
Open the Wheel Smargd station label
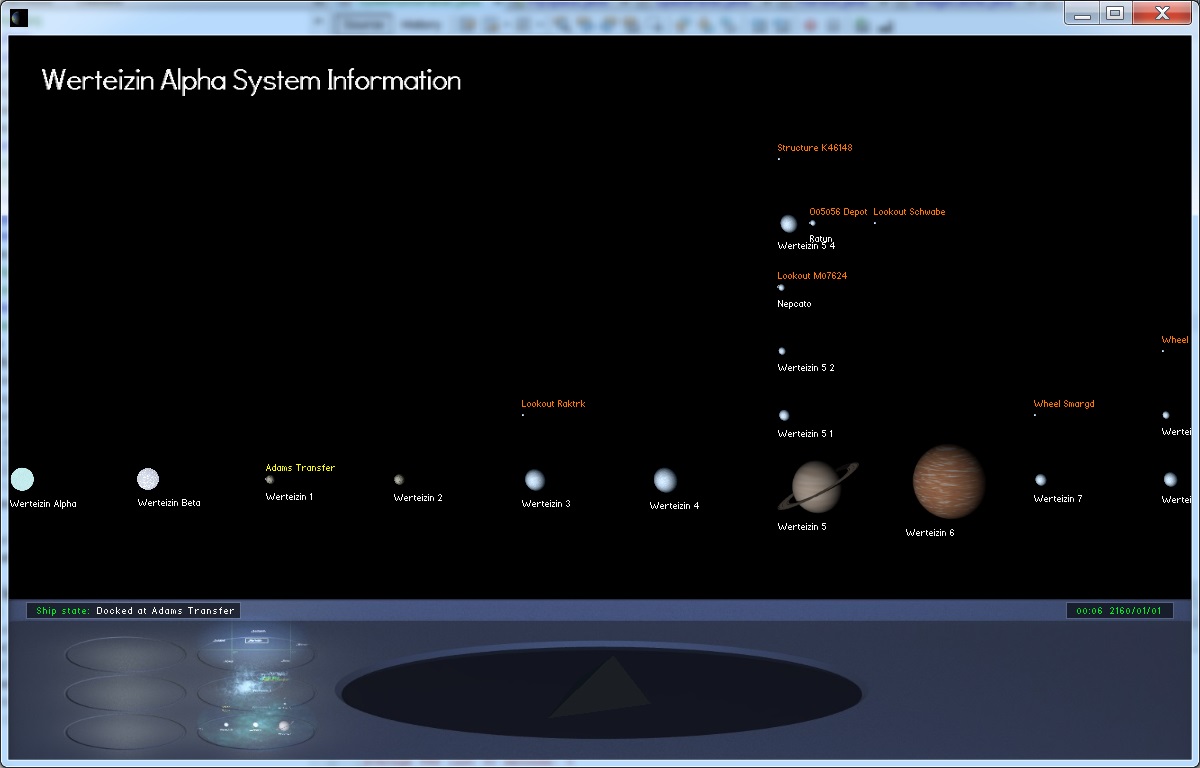(x=1063, y=404)
